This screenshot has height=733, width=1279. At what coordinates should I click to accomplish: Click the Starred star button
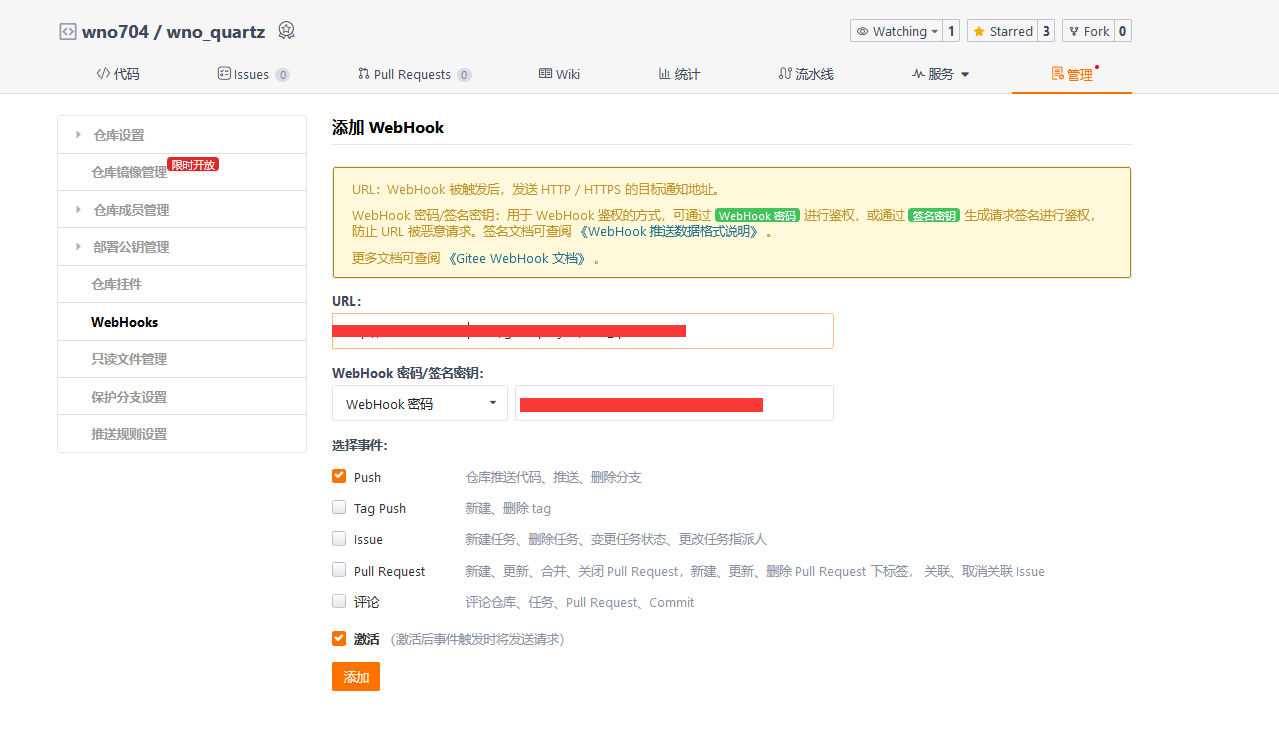1002,31
